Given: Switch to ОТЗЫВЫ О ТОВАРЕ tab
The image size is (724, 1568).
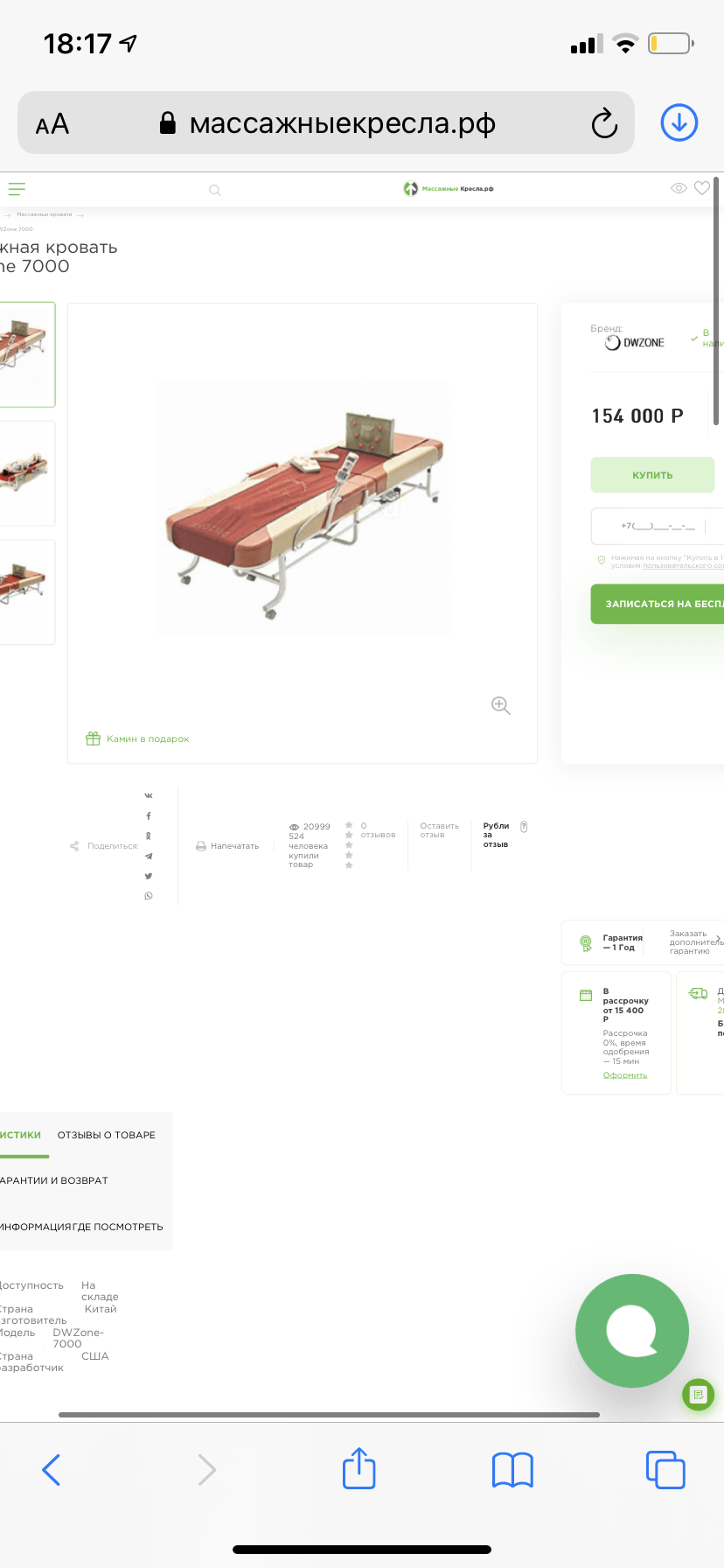Looking at the screenshot, I should coord(107,1135).
